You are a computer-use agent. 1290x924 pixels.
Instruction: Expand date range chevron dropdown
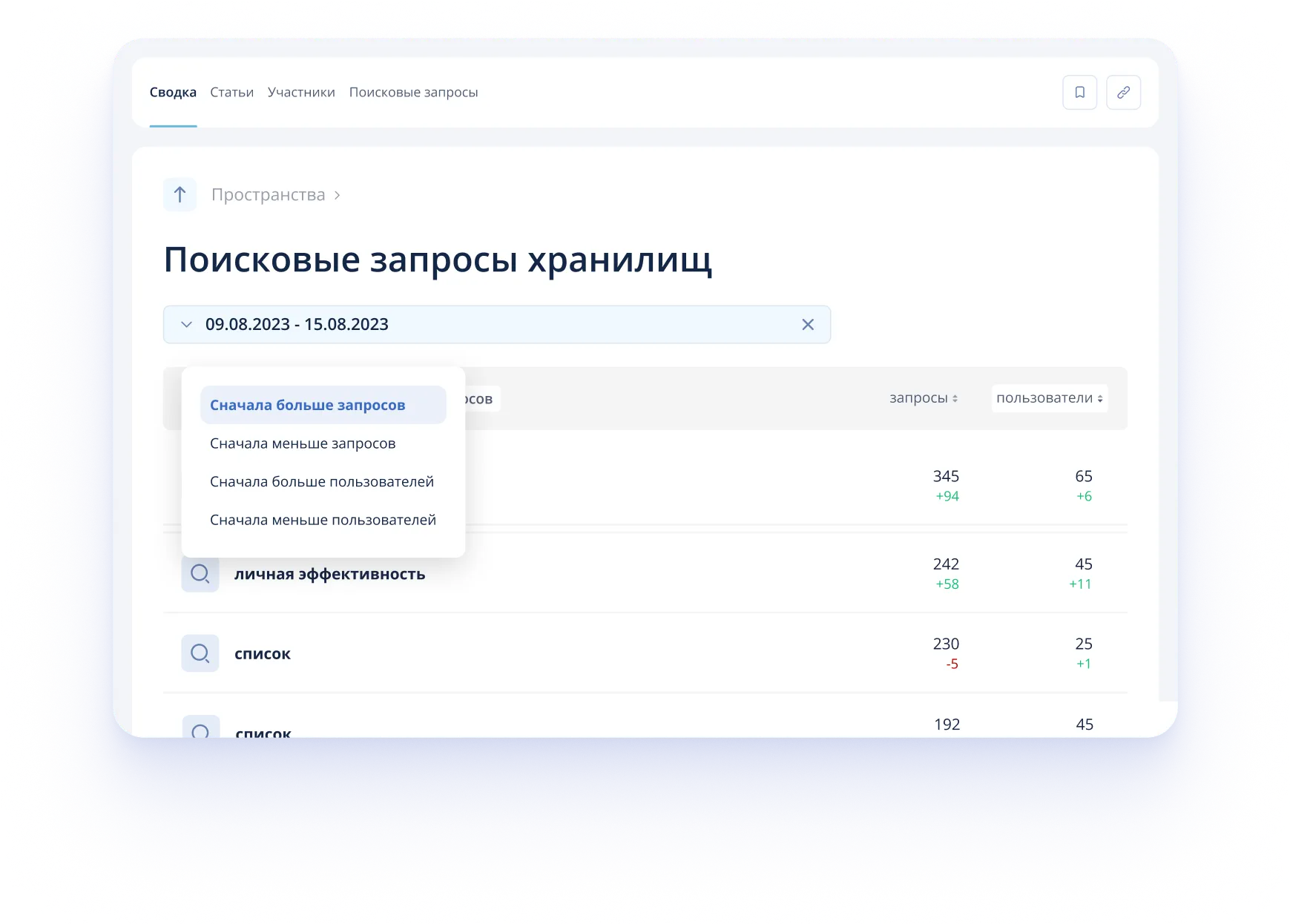point(186,325)
